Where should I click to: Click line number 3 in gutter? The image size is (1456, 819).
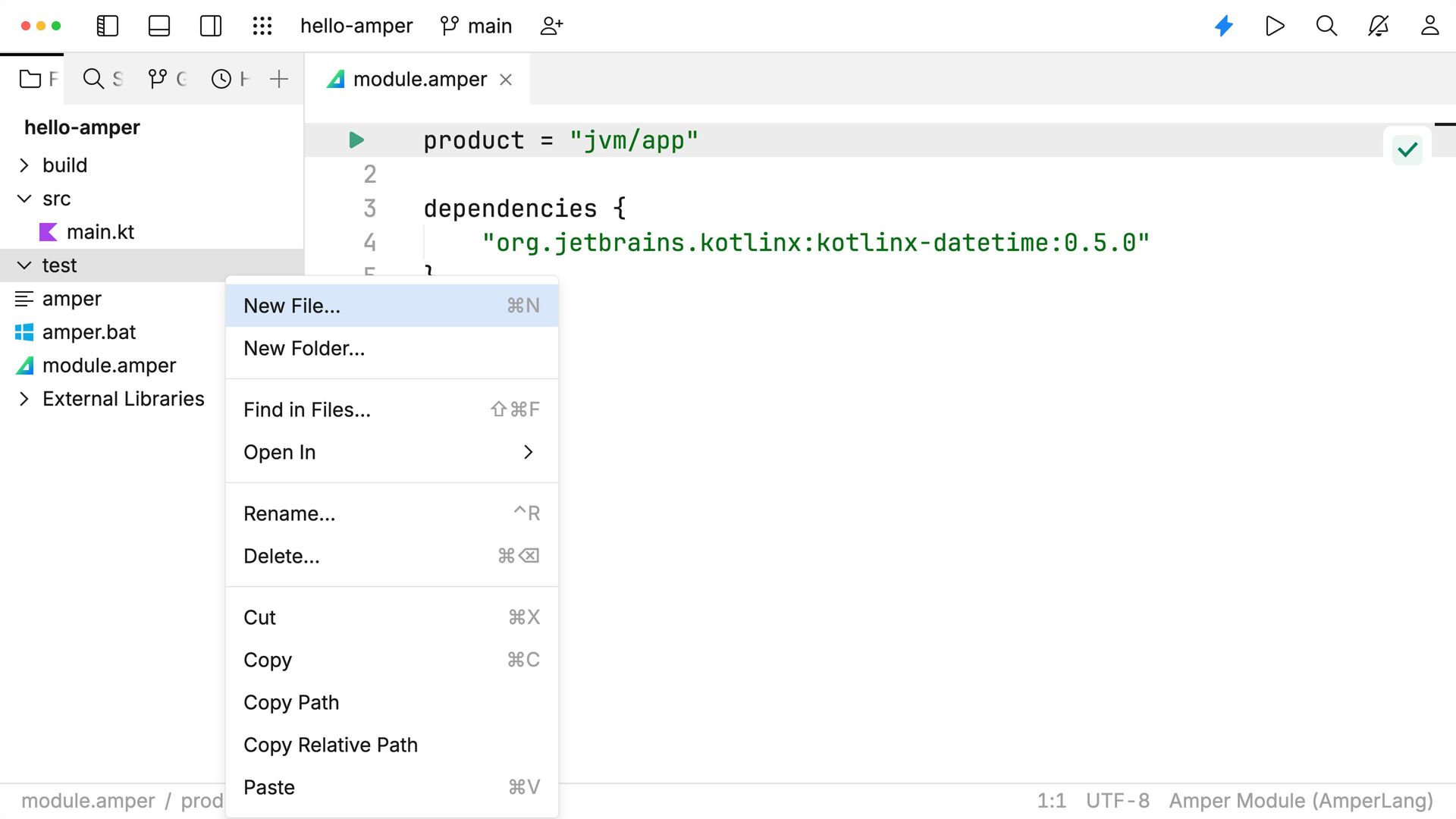click(370, 209)
